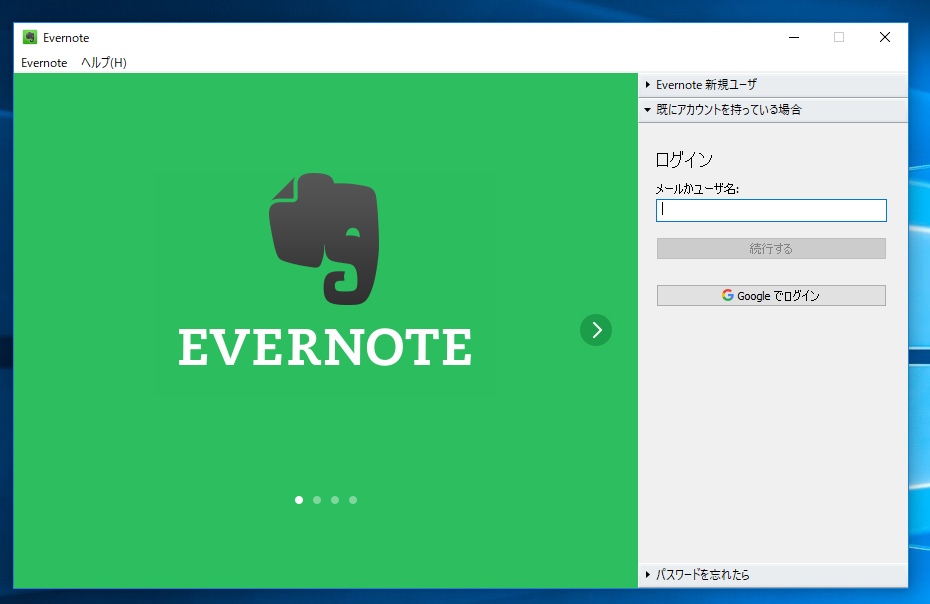Screen dimensions: 930x604
Task: Click the Google logo on login button
Action: 728,295
